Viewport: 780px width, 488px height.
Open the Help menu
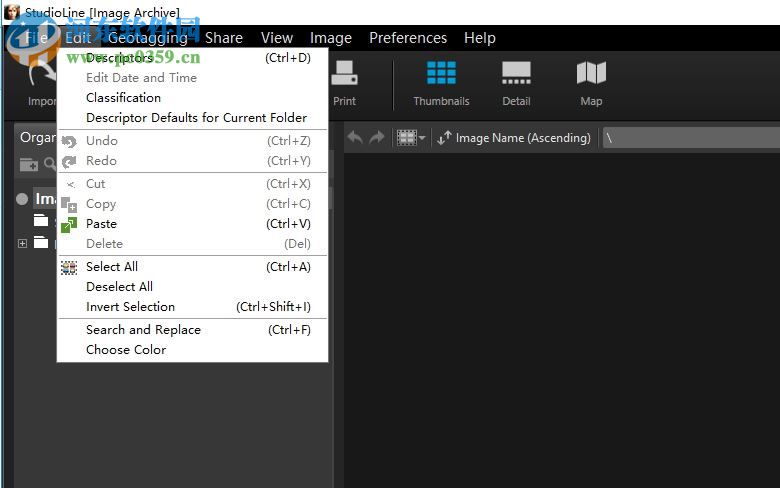[x=480, y=38]
